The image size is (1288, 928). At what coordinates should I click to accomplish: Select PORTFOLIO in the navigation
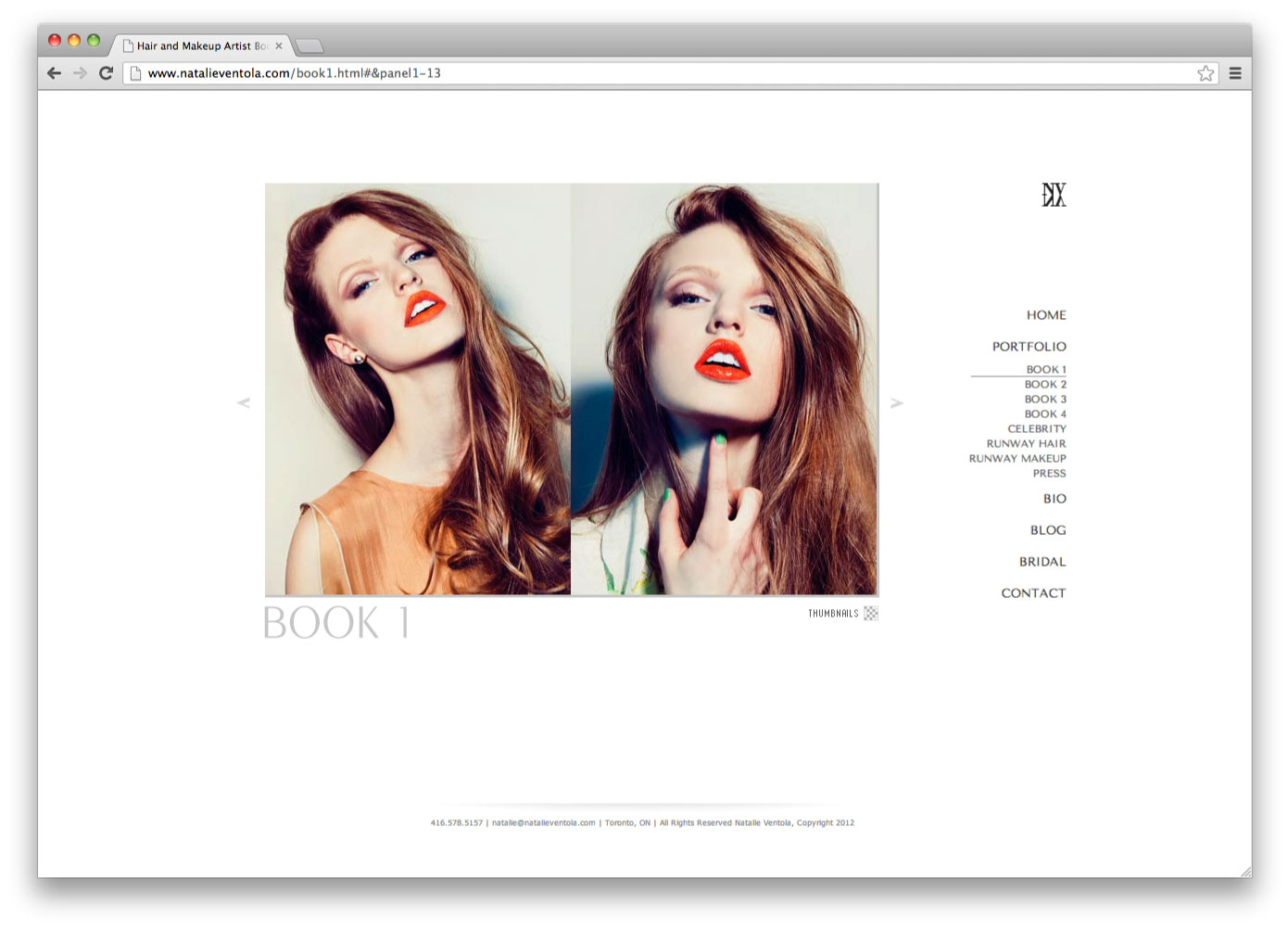(x=1029, y=347)
